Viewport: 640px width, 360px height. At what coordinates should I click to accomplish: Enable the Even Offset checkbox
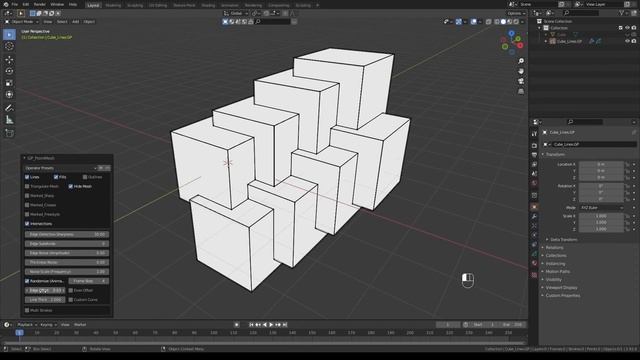(71, 290)
